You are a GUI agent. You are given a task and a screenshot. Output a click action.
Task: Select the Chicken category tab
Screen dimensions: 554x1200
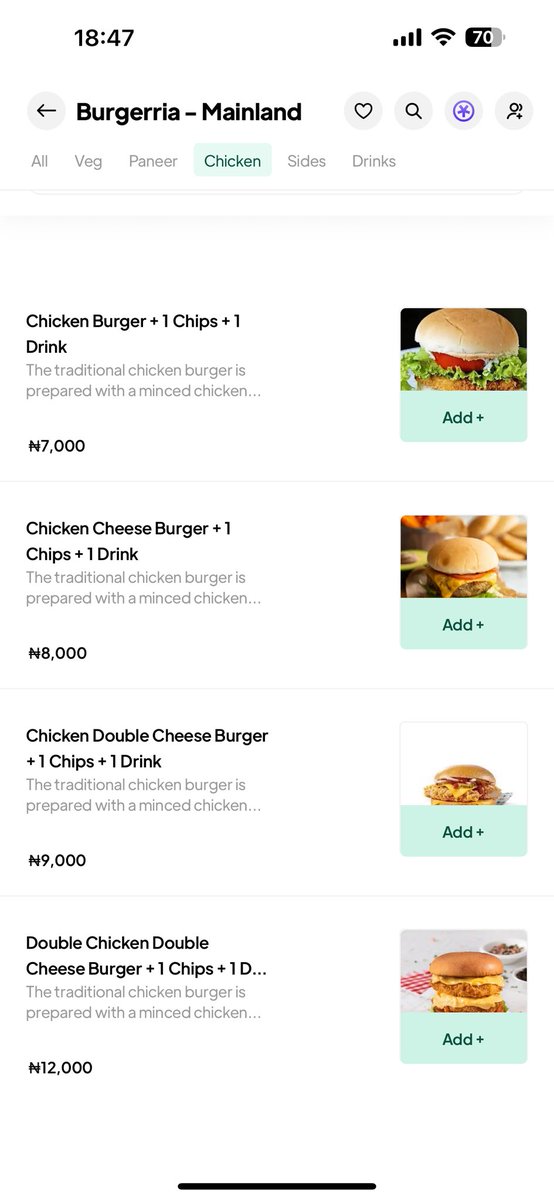pyautogui.click(x=233, y=161)
